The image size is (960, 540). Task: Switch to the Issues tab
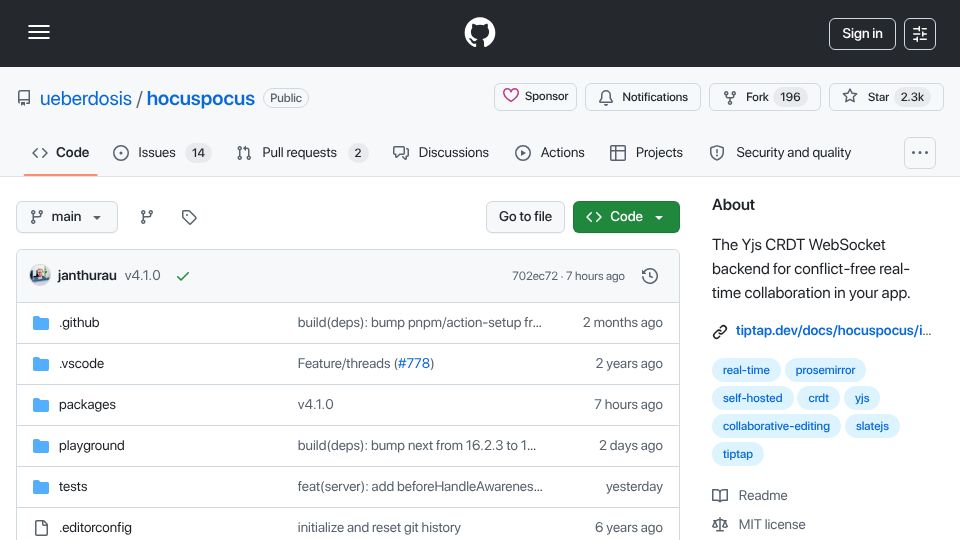pos(162,152)
